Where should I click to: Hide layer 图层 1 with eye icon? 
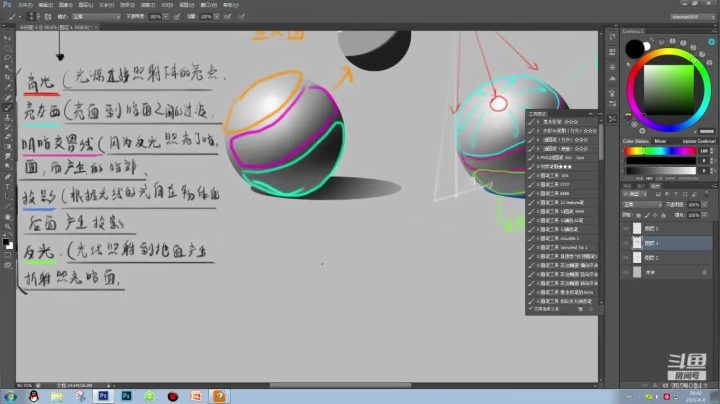click(625, 243)
